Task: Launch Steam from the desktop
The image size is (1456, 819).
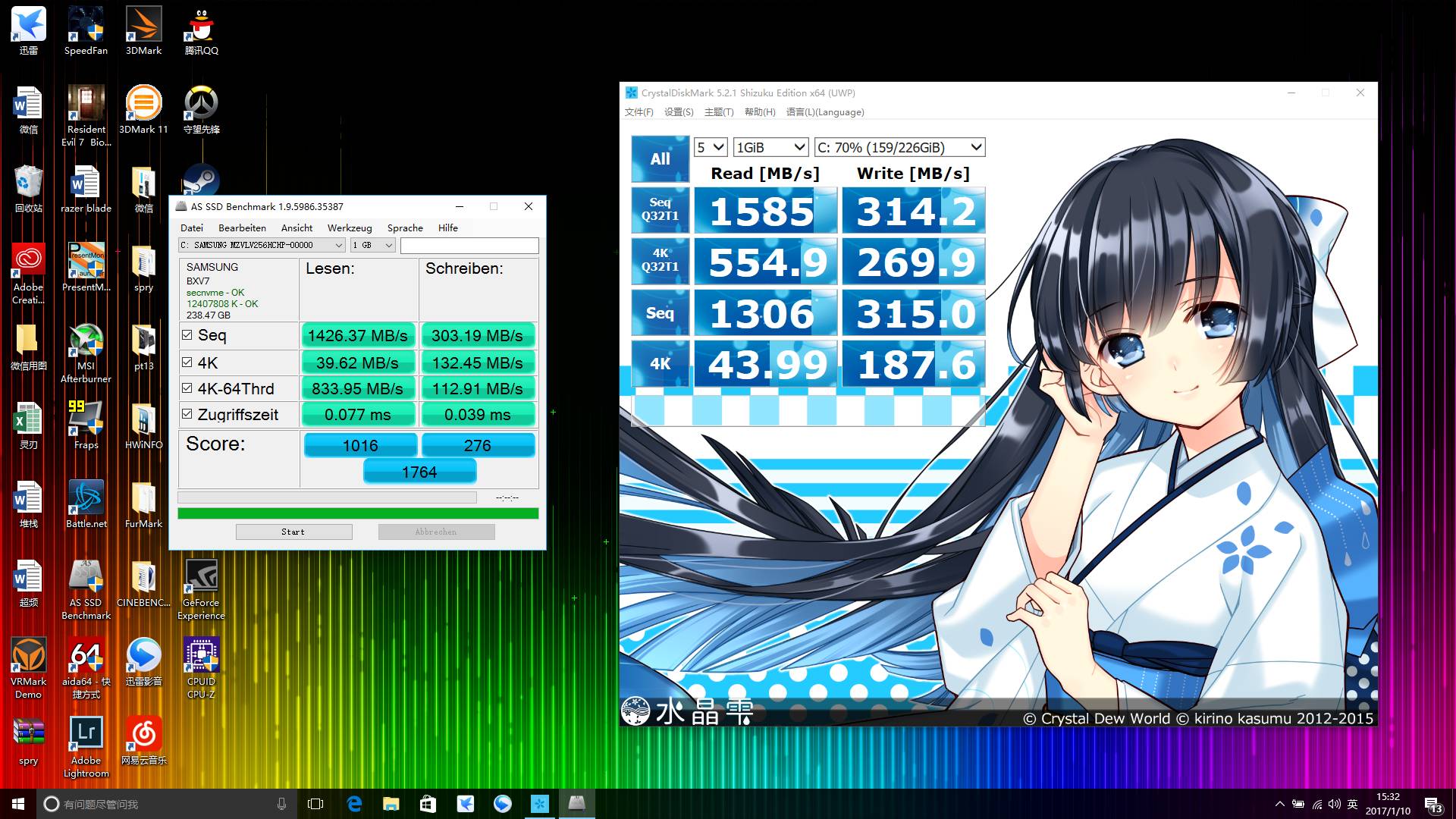Action: tap(200, 180)
